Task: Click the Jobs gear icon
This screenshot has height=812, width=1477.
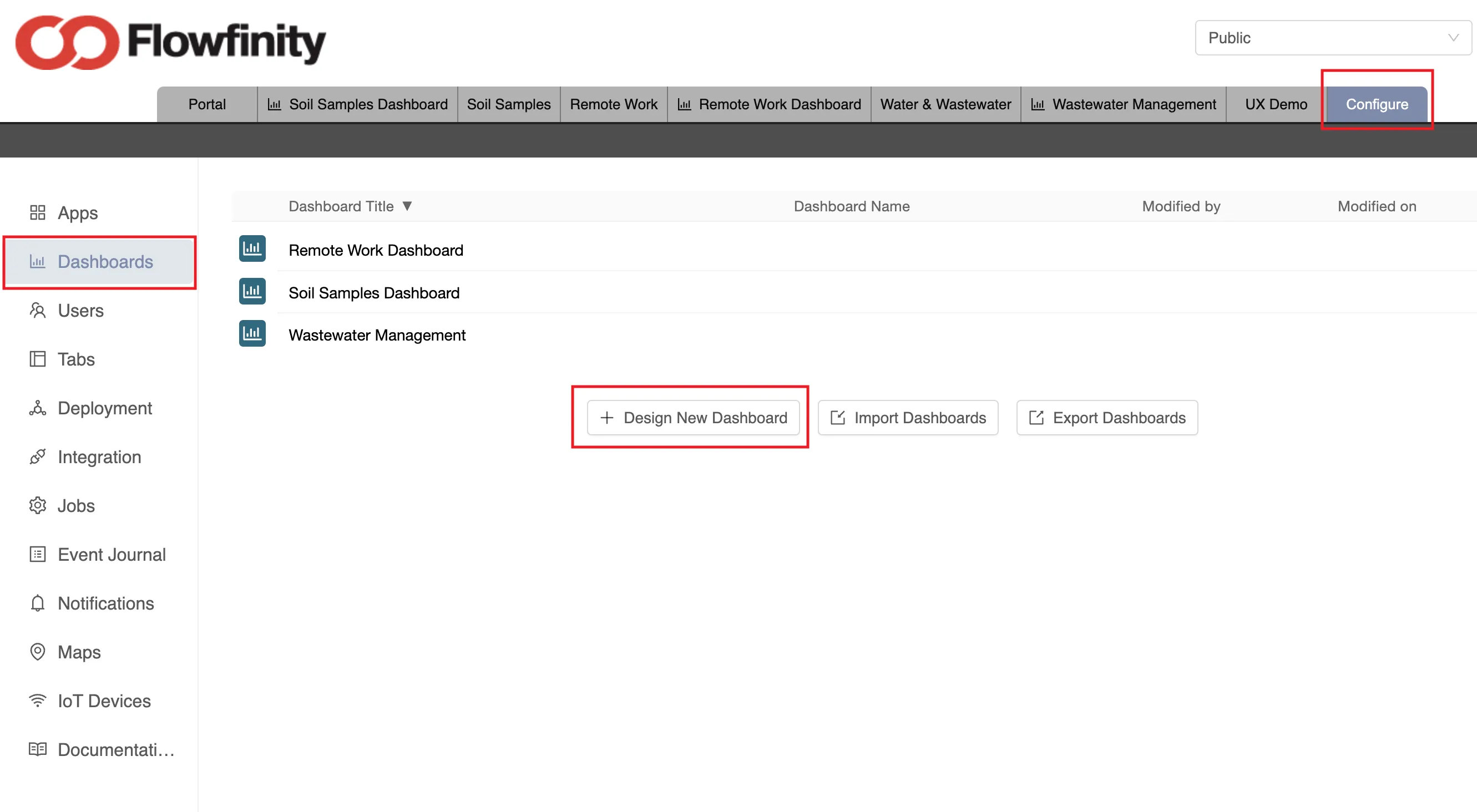Action: pyautogui.click(x=37, y=505)
